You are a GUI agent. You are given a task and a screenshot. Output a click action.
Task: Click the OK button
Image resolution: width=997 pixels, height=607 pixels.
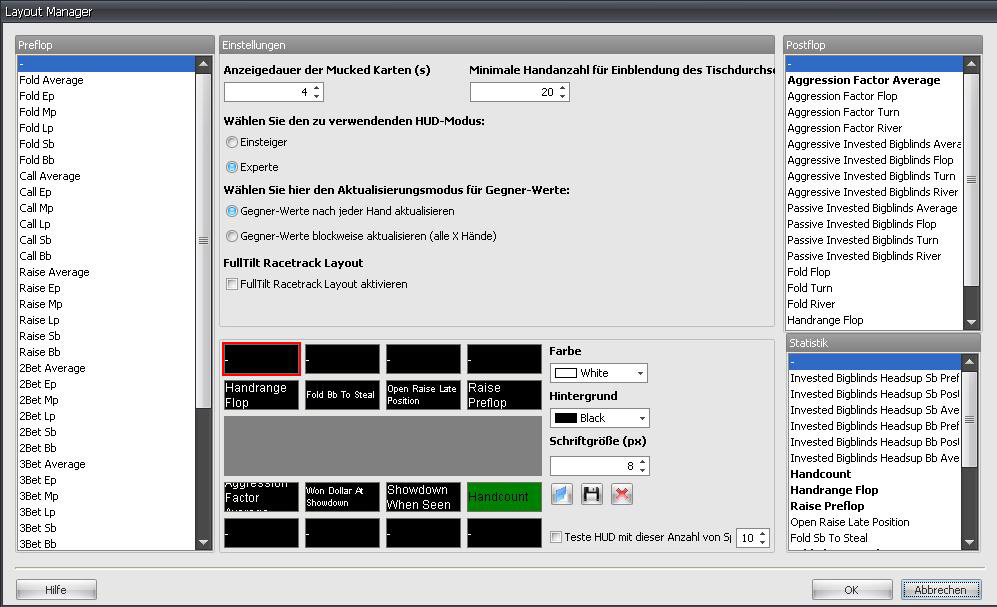pos(852,590)
